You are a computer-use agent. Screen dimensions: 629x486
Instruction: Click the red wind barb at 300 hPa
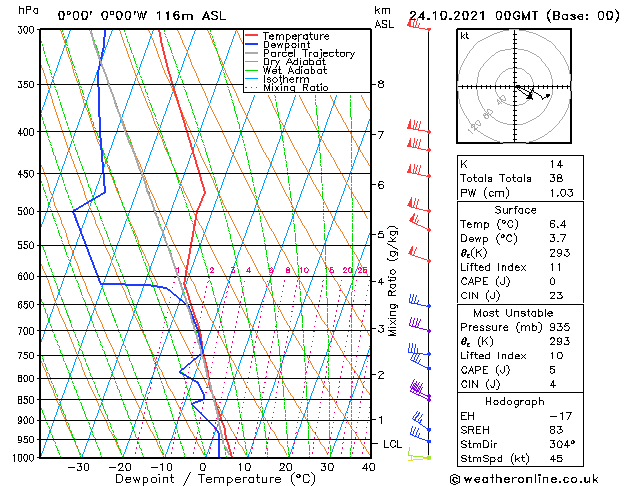[x=419, y=24]
